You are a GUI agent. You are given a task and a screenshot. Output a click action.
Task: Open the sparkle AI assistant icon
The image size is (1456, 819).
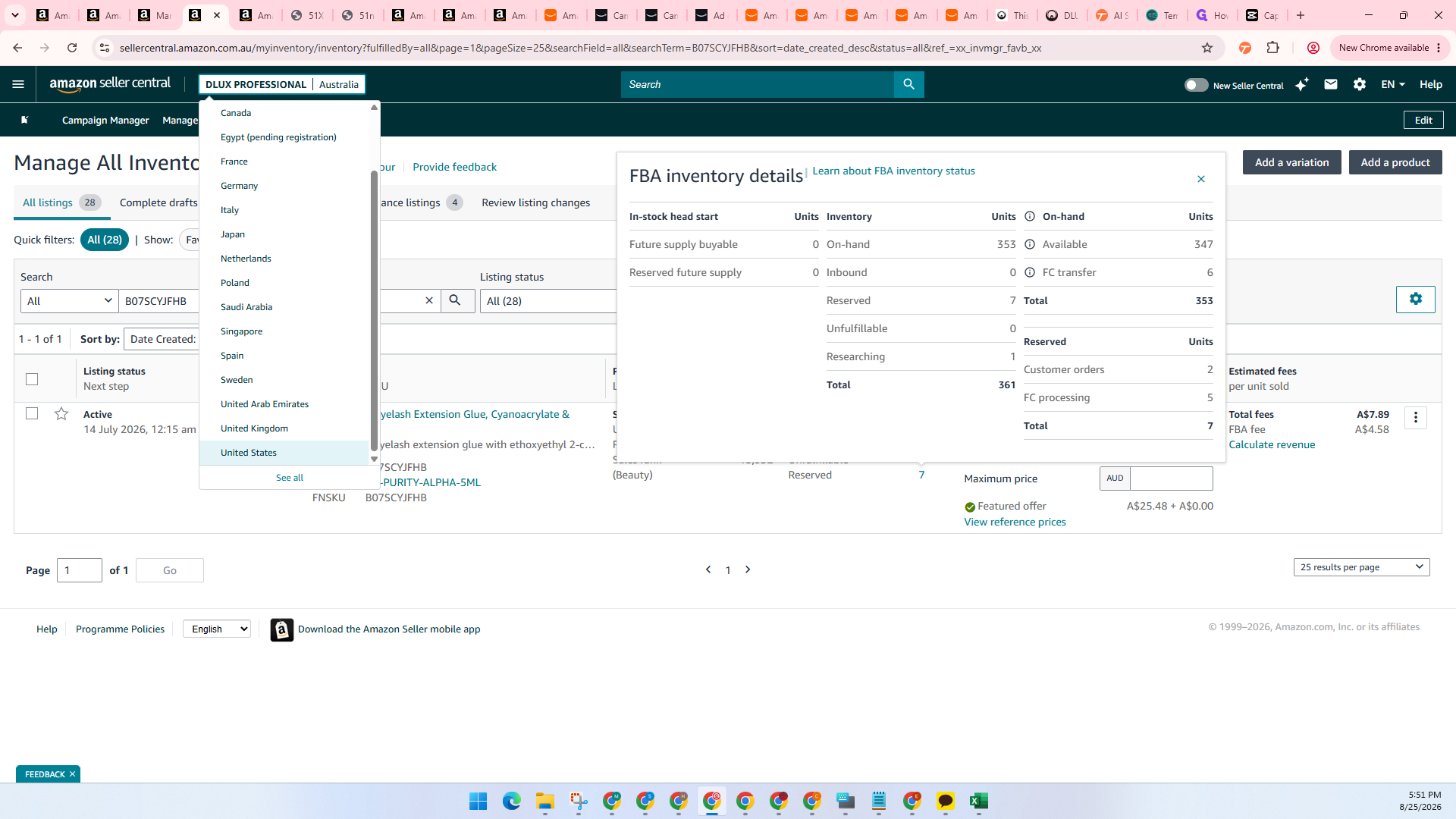coord(1301,84)
